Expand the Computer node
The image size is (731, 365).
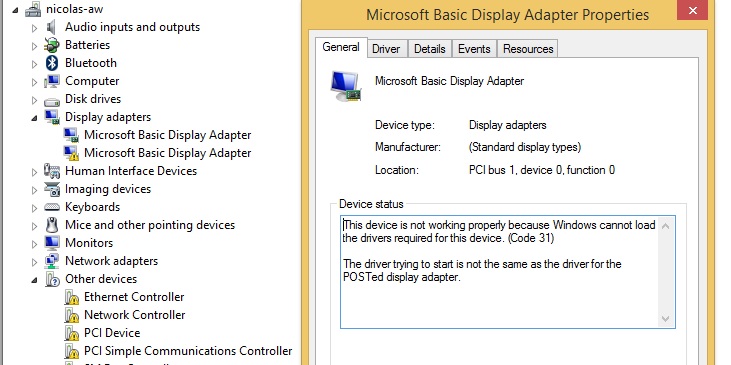click(34, 82)
